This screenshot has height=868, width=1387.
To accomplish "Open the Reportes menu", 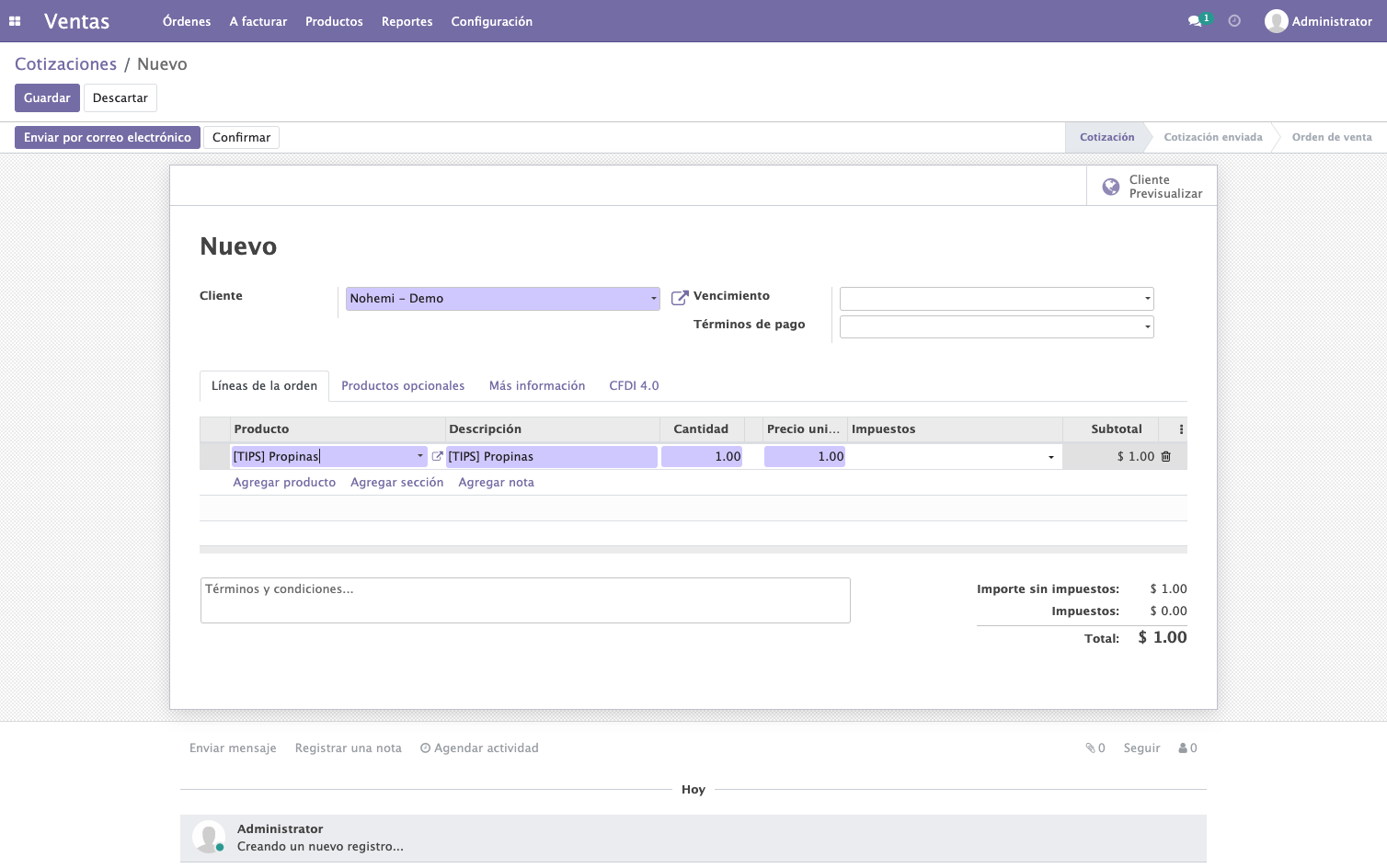I will (407, 21).
